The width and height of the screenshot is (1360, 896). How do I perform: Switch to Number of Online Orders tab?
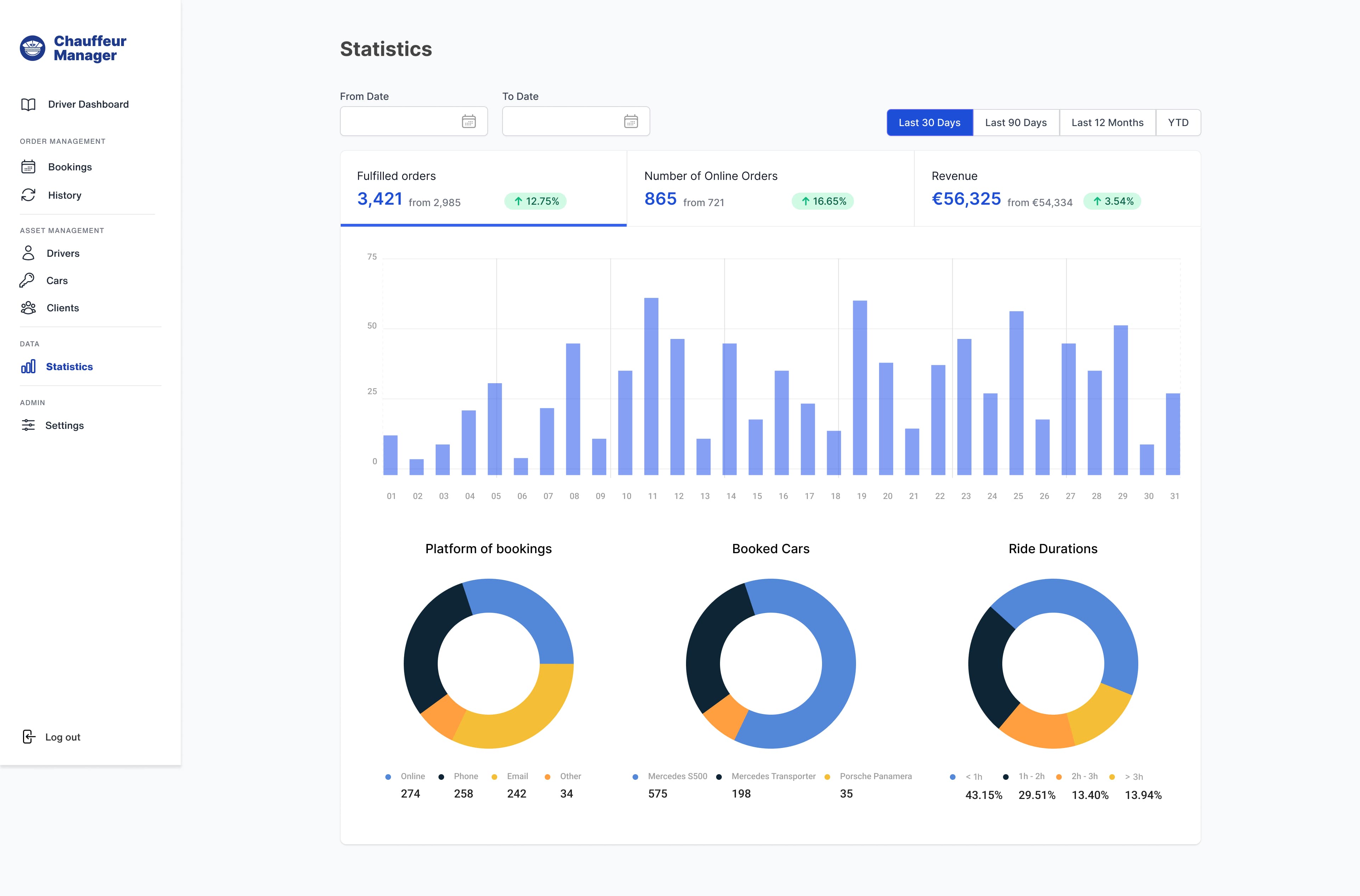pyautogui.click(x=770, y=188)
